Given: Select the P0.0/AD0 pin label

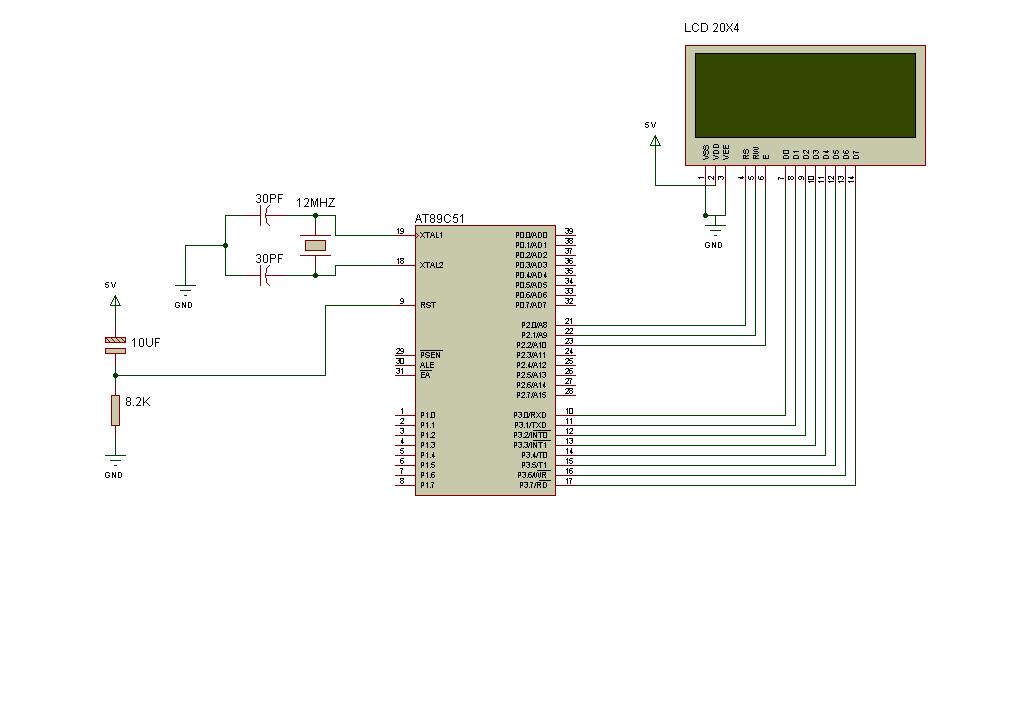Looking at the screenshot, I should [531, 235].
